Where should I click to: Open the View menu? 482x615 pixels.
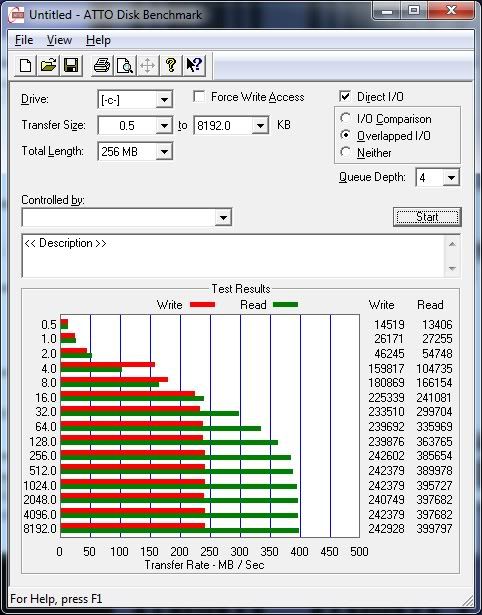(x=59, y=40)
